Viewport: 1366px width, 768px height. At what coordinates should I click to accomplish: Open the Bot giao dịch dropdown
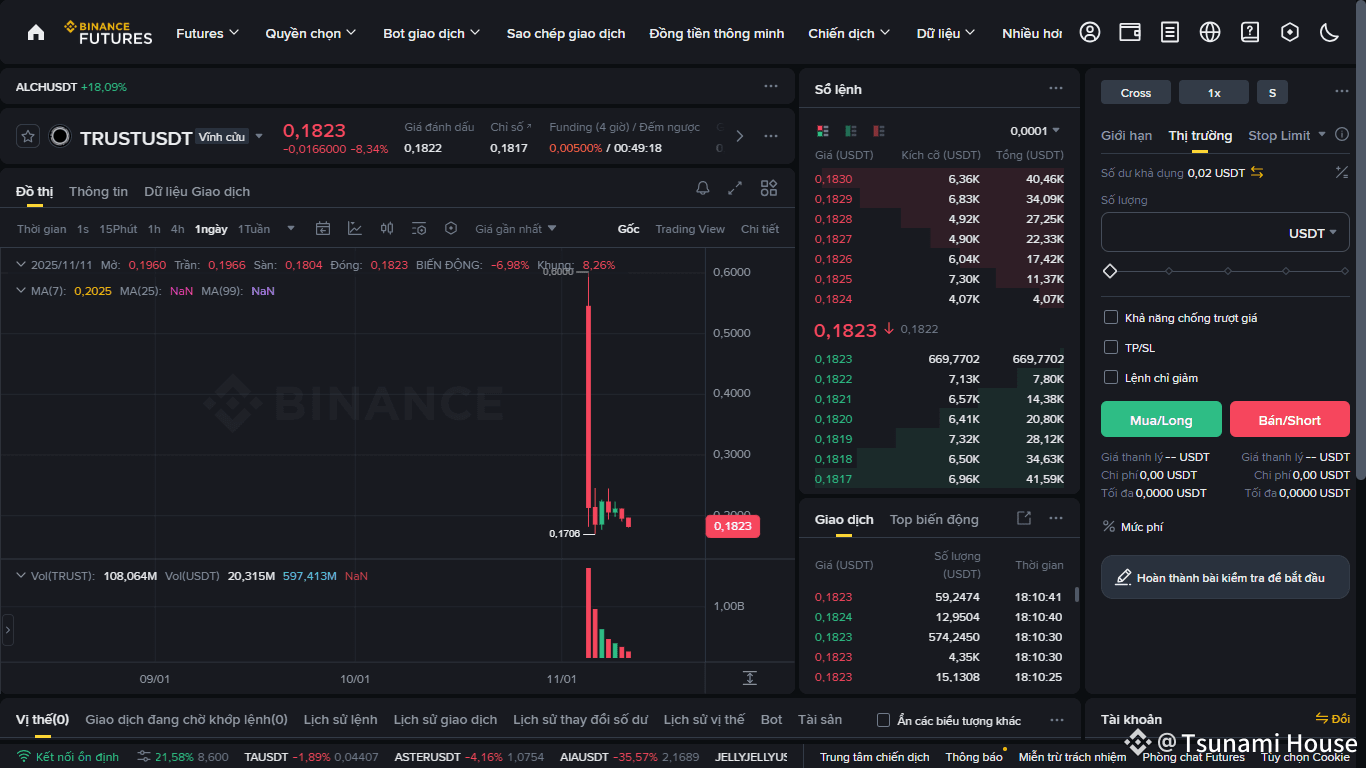432,33
